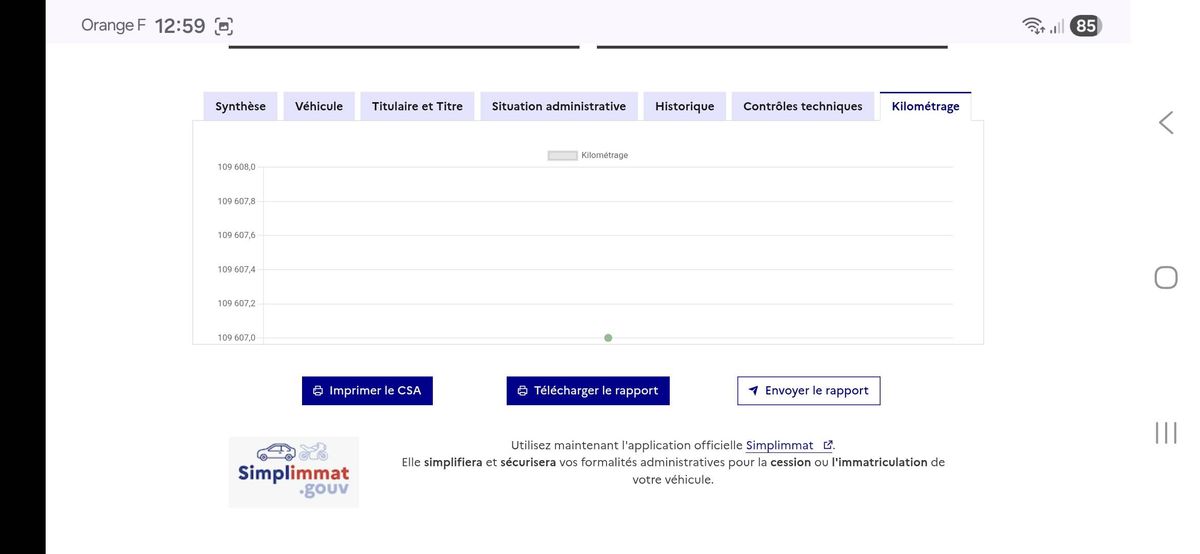Toggle the Kilométrage legend swatch on the chart
Viewport: 1200px width, 554px height.
tap(562, 155)
